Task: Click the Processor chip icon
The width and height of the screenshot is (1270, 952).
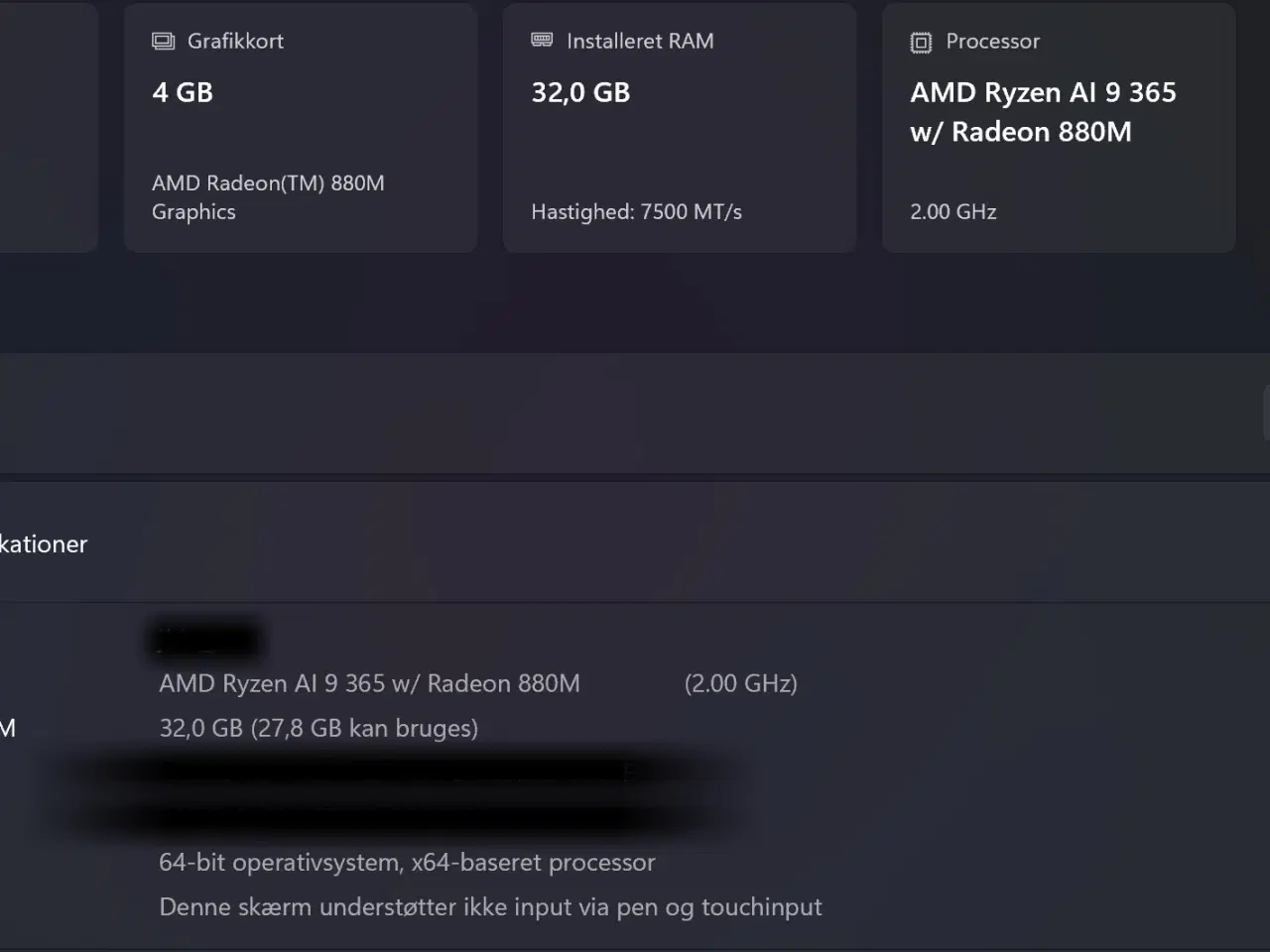Action: pyautogui.click(x=920, y=42)
